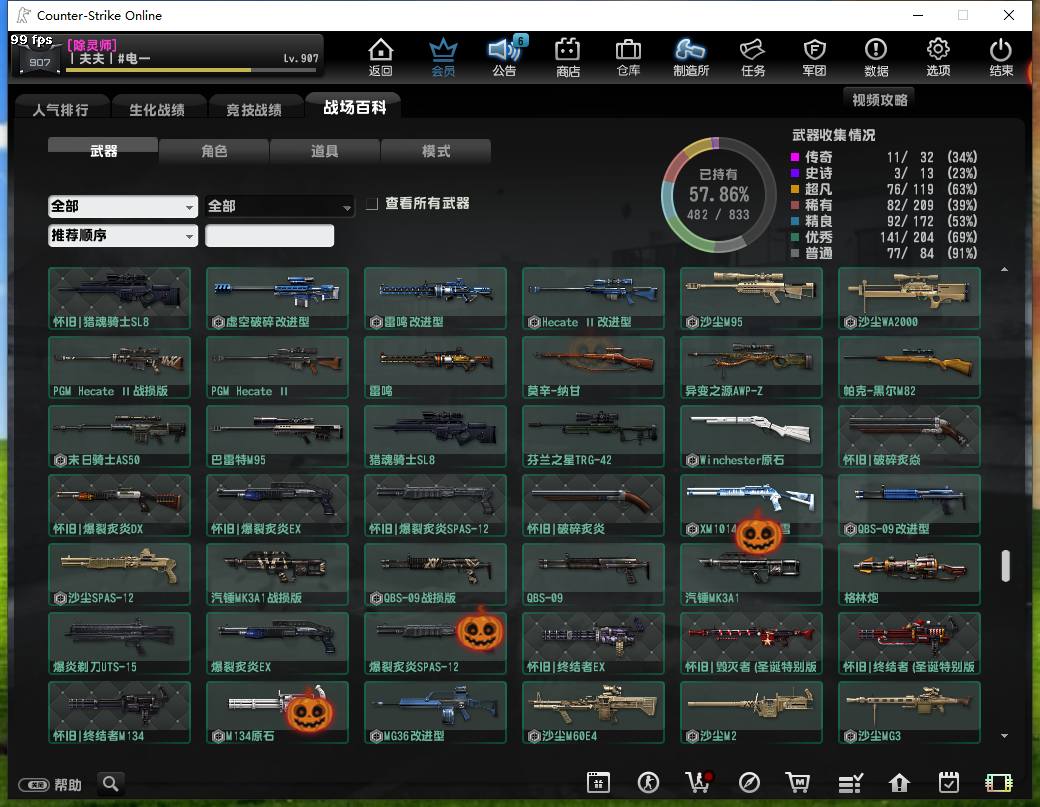Switch to the 人气排行 tab
The image size is (1040, 807).
[60, 109]
